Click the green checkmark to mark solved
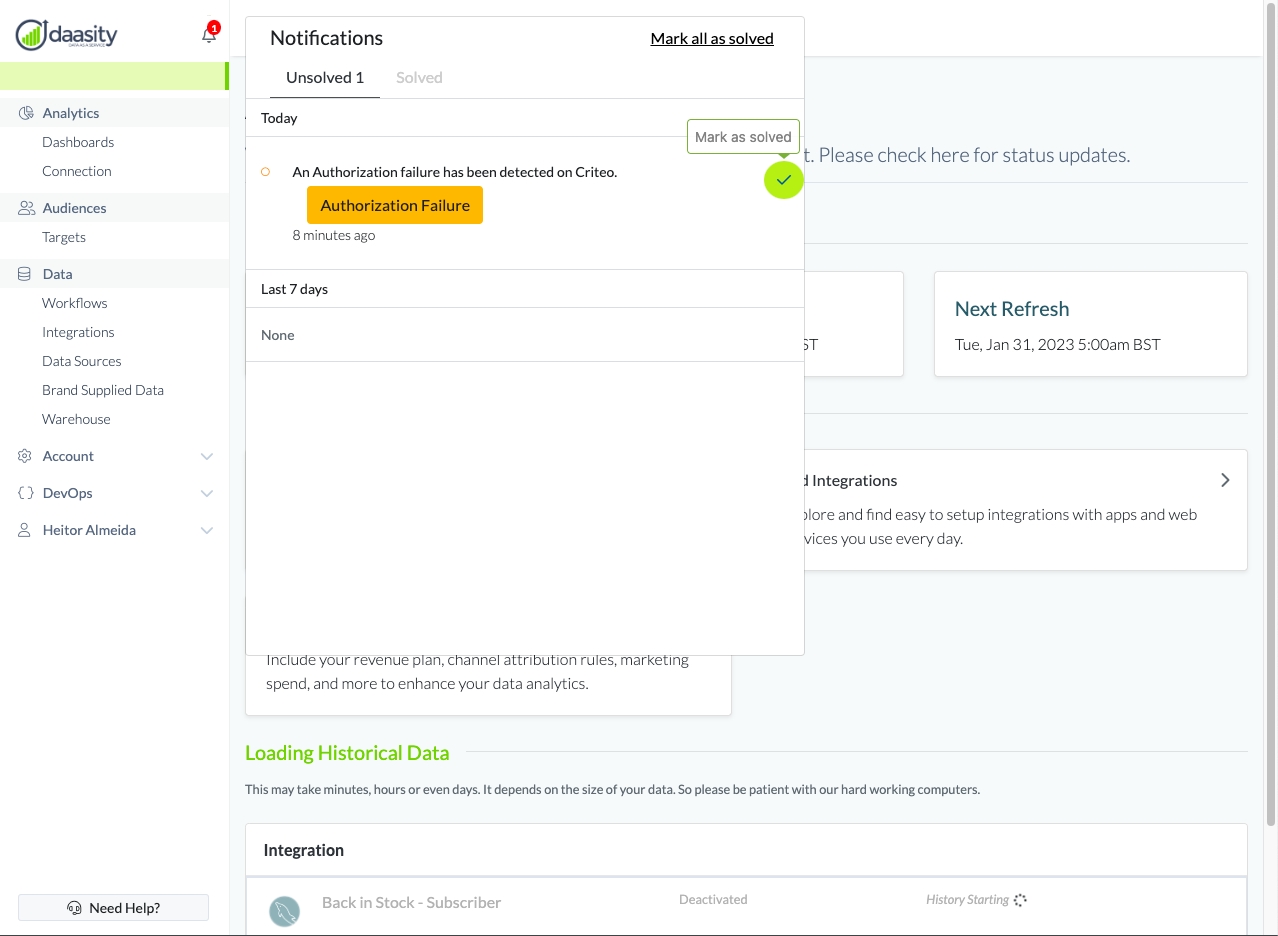The image size is (1278, 936). tap(784, 180)
